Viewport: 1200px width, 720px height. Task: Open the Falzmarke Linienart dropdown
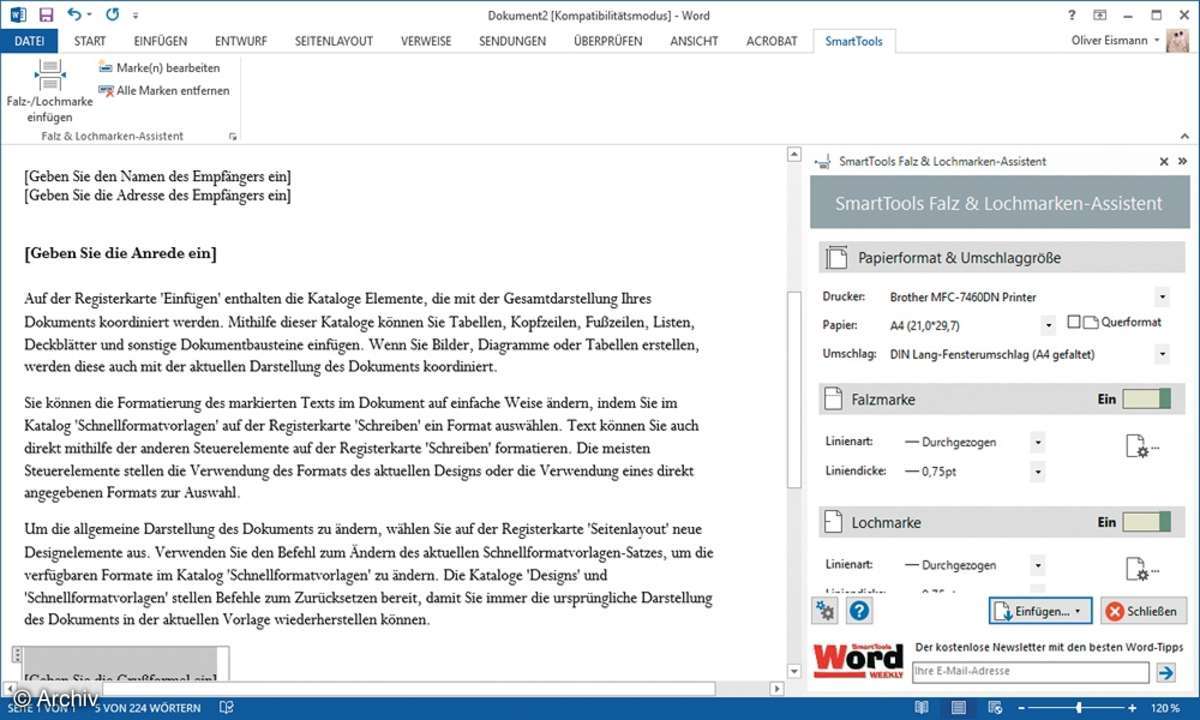(x=1038, y=441)
